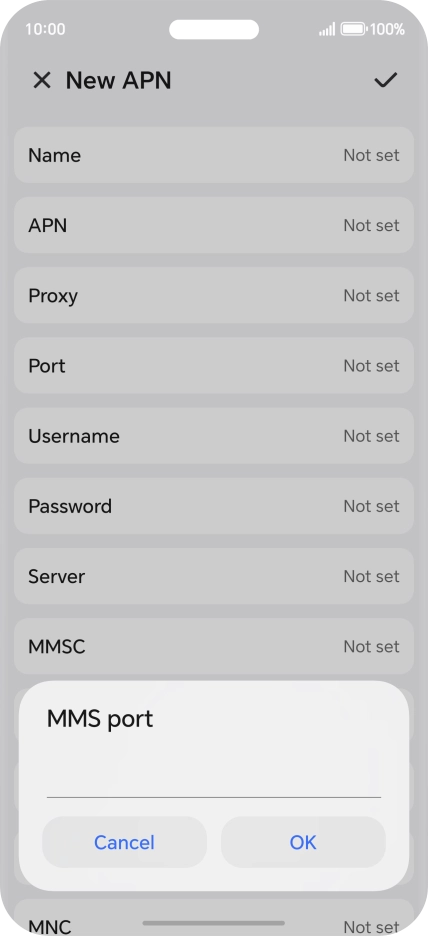
Task: Choose the Server setting
Action: (214, 576)
